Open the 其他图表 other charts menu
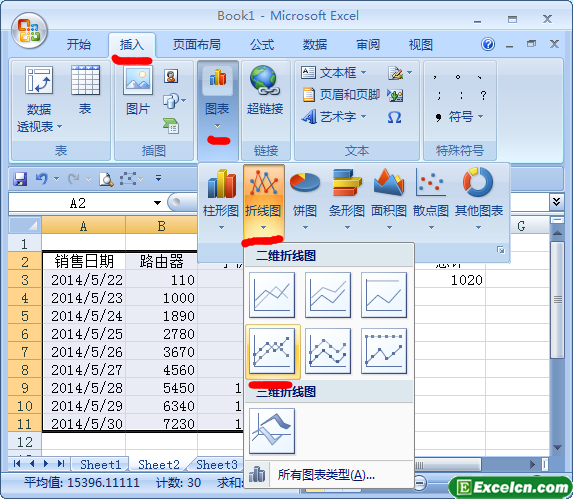Viewport: 573px width, 499px height. (x=479, y=199)
